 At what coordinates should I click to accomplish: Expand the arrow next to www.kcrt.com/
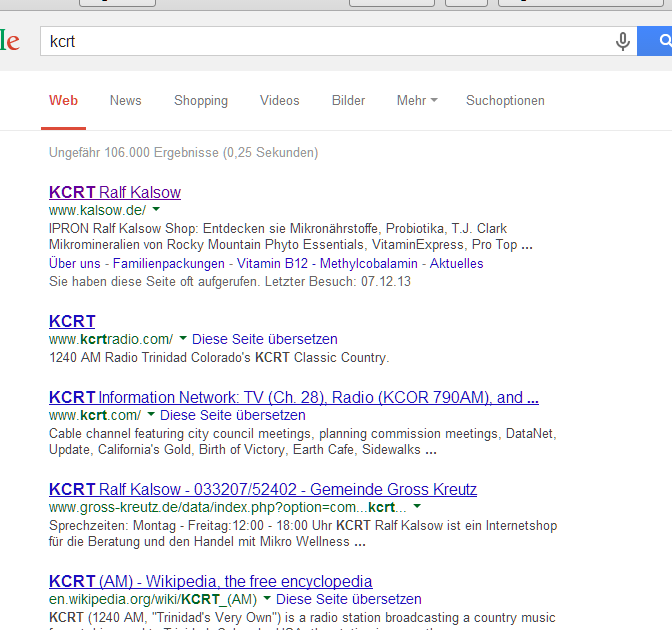[151, 414]
